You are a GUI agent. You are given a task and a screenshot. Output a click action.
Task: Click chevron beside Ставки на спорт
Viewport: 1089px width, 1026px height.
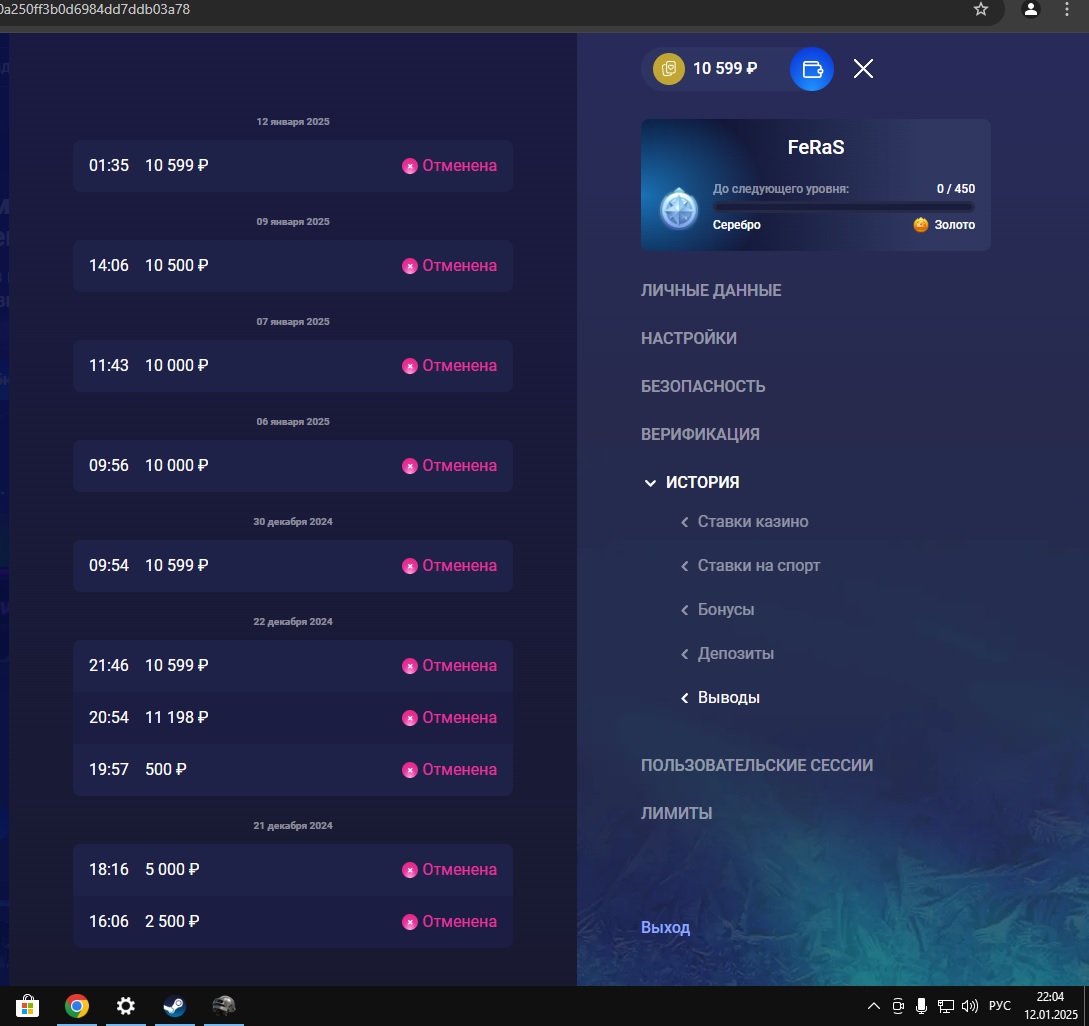pyautogui.click(x=685, y=566)
